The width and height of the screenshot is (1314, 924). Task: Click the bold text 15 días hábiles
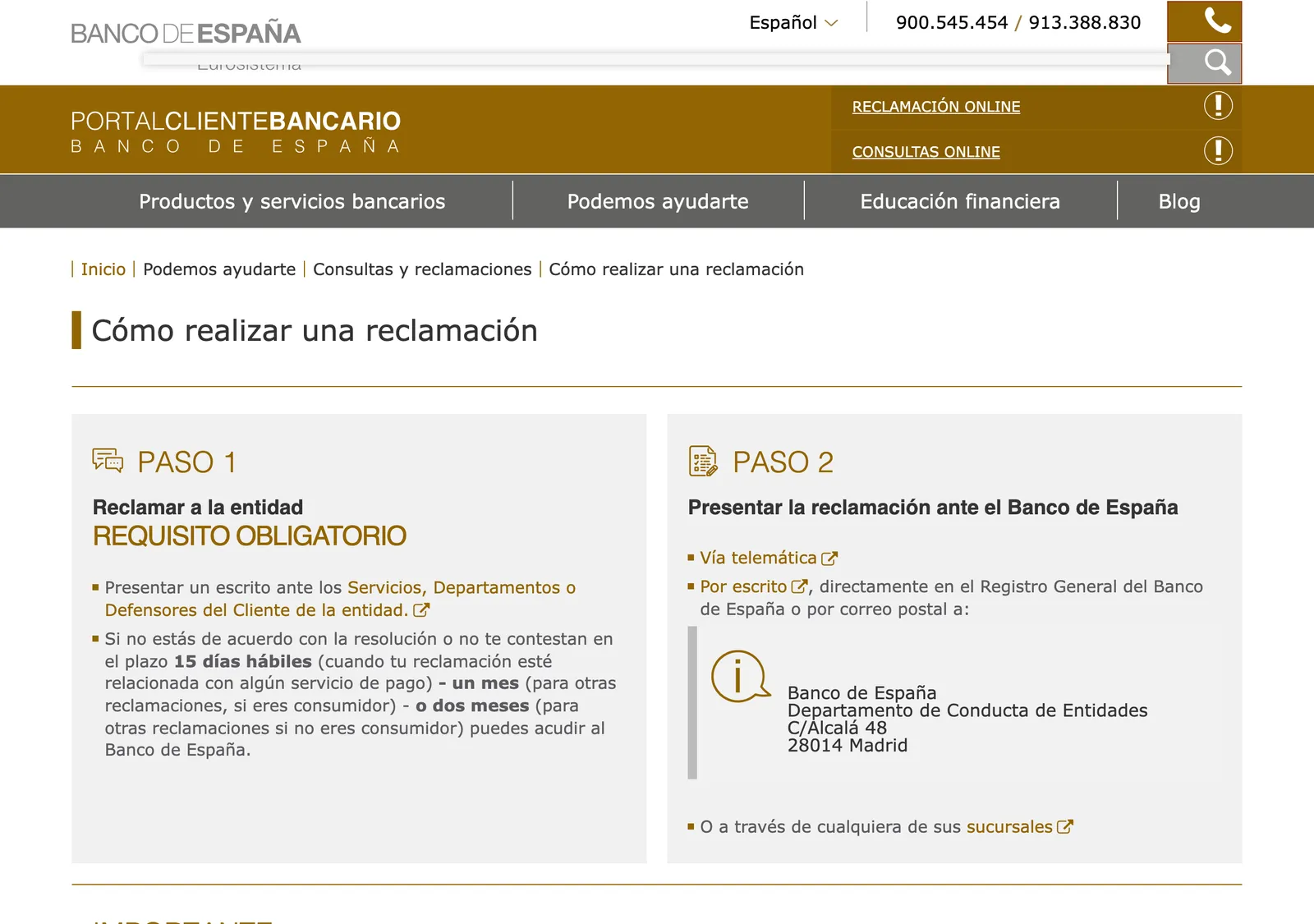click(243, 661)
